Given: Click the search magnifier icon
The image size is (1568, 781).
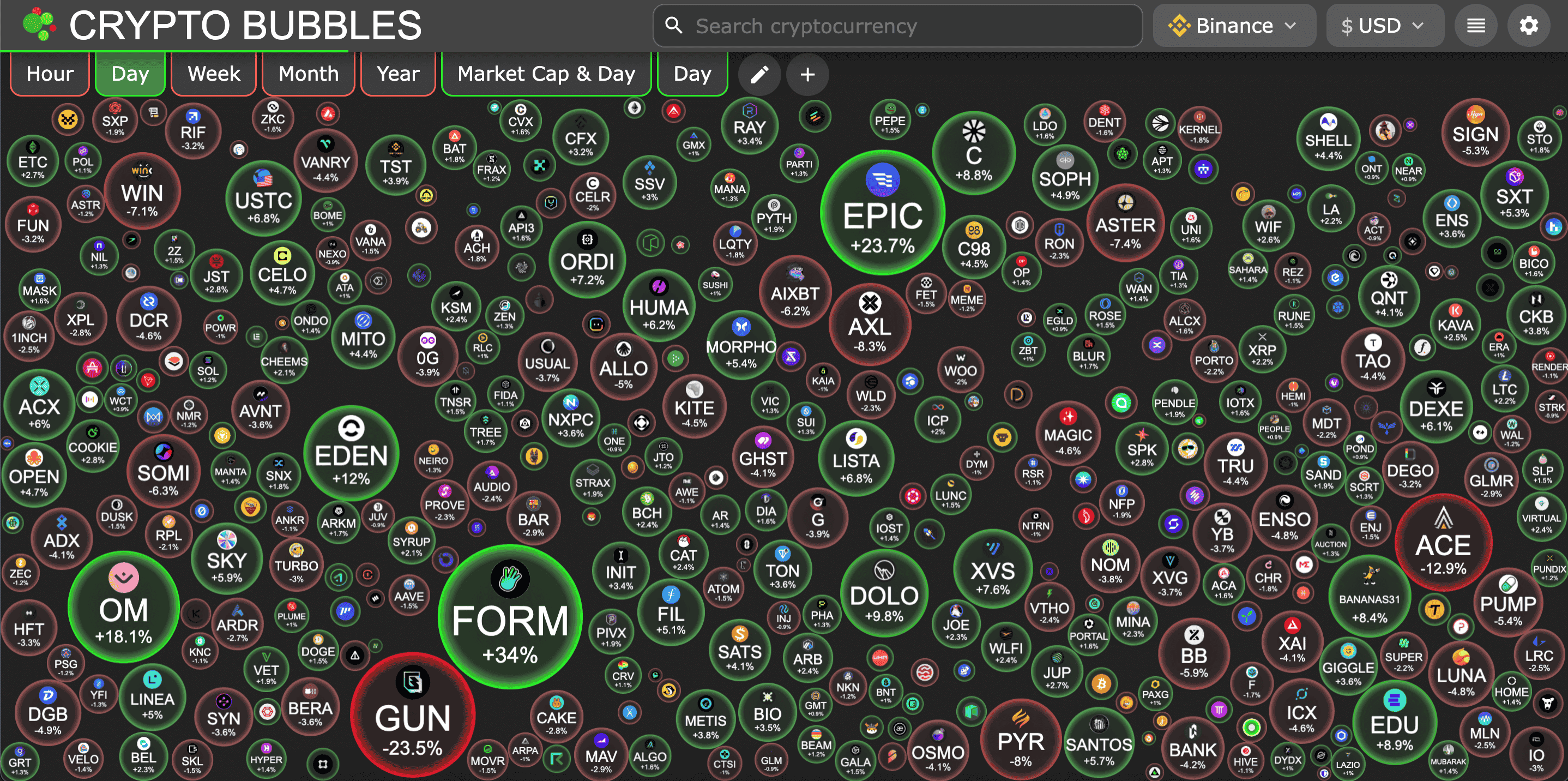Looking at the screenshot, I should 673,26.
